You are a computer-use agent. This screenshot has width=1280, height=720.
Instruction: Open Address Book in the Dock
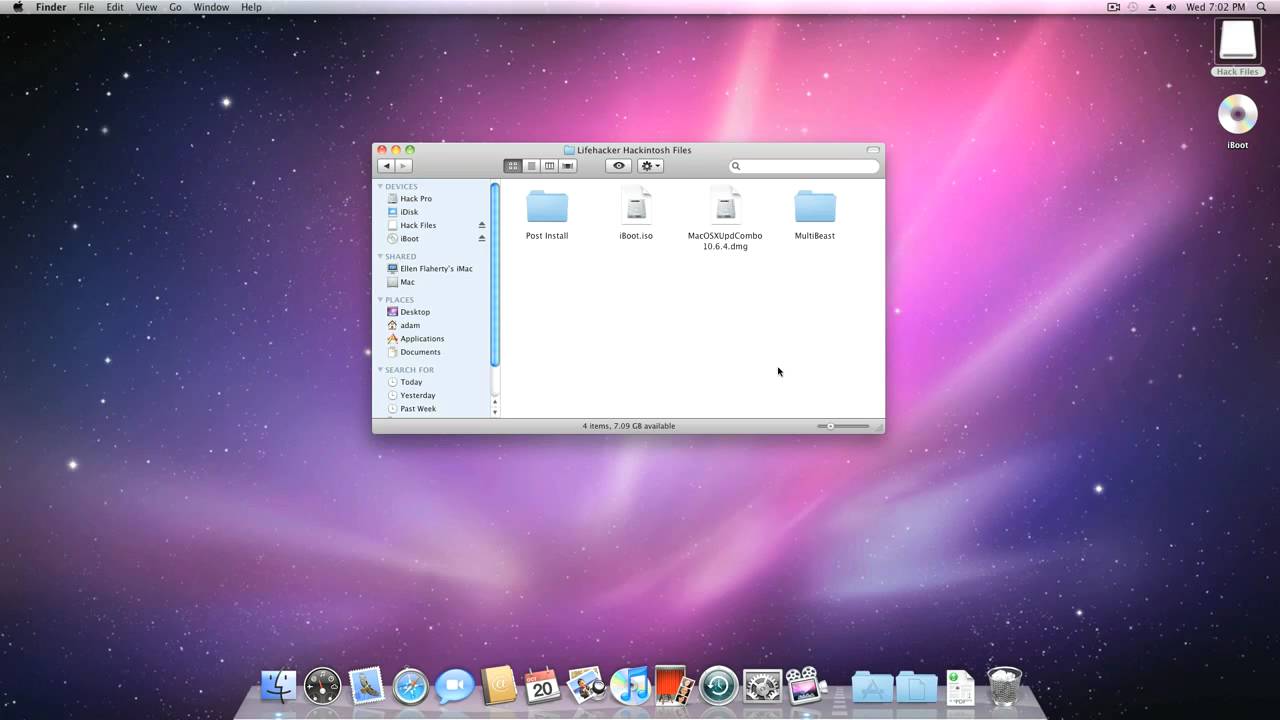(498, 686)
